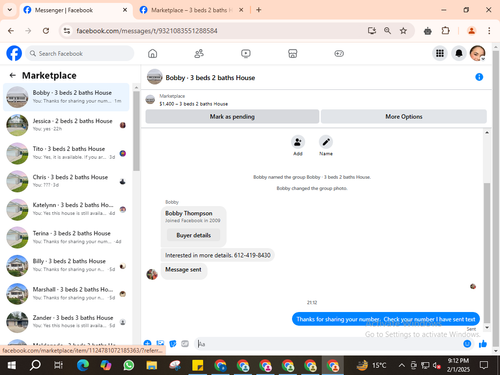Open Windows Start menu
The height and width of the screenshot is (375, 500).
coord(12,365)
